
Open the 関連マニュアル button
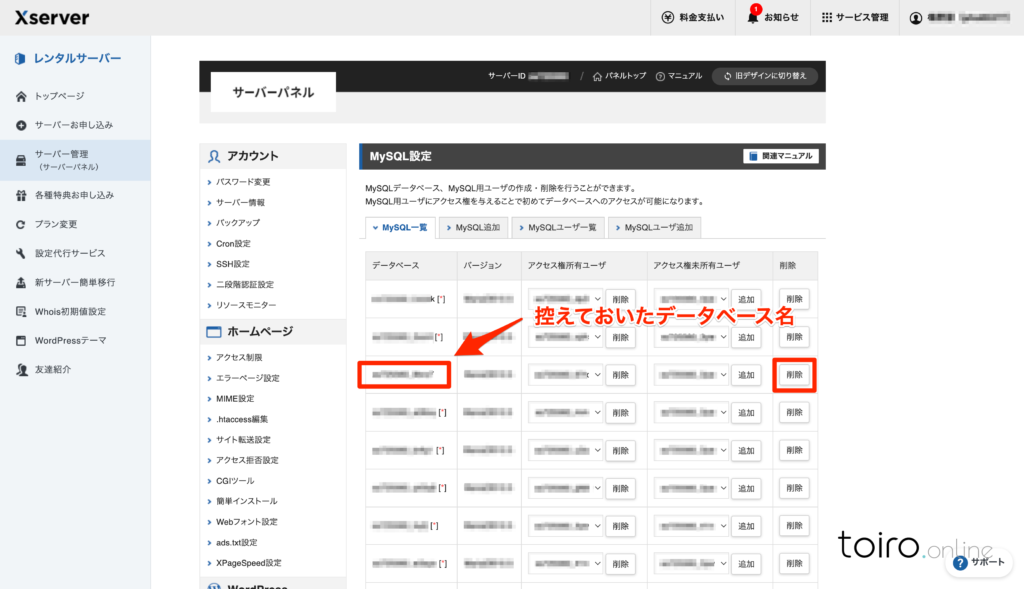point(781,156)
